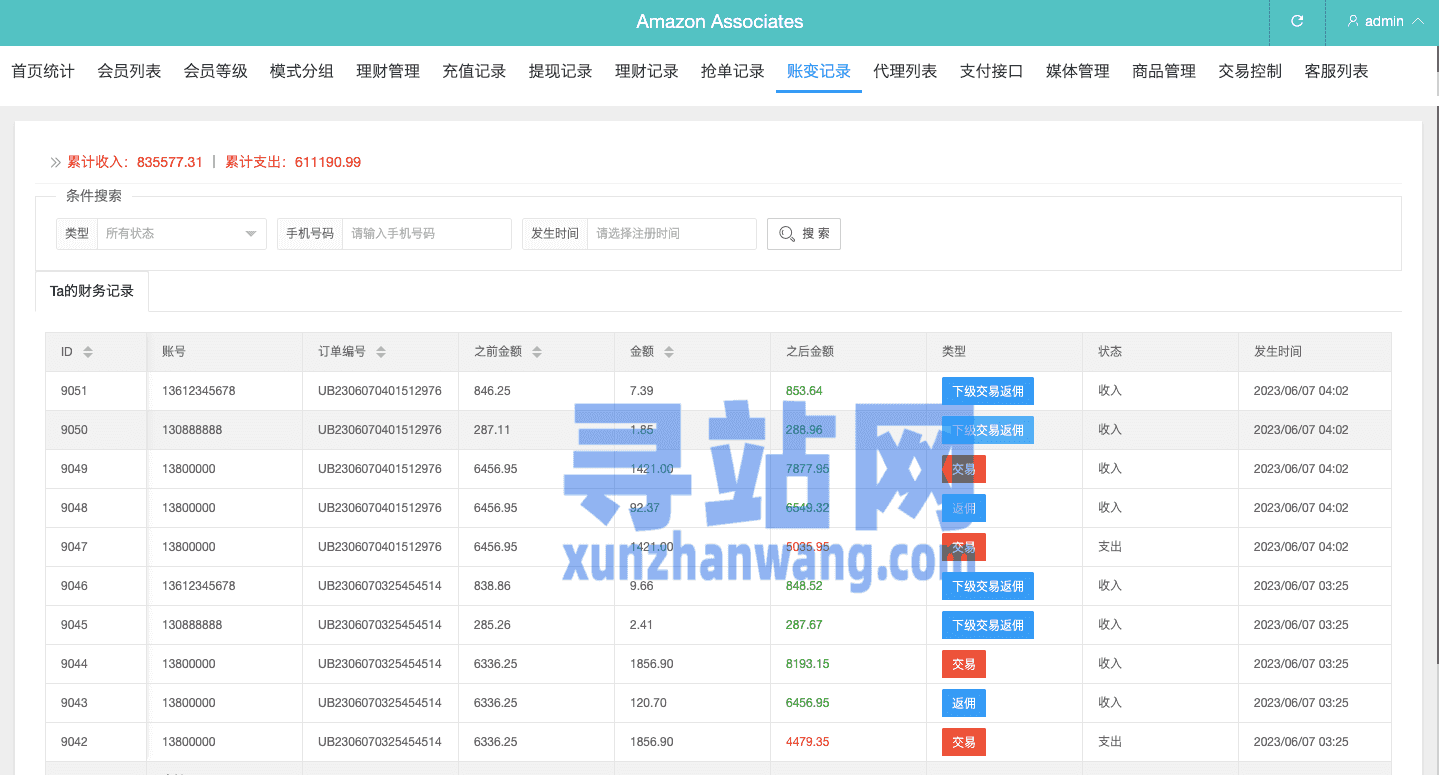The width and height of the screenshot is (1439, 775).
Task: Click the 手机号码 input field
Action: [x=426, y=234]
